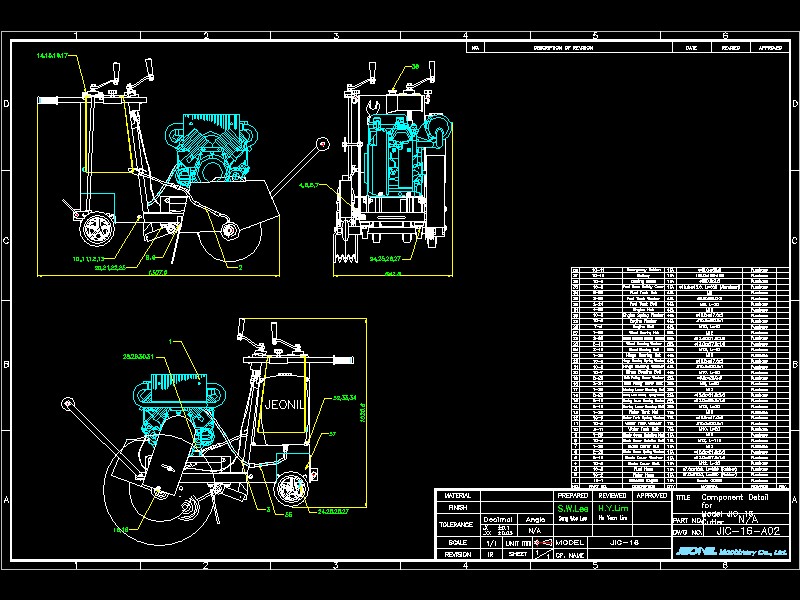Click callout label 4,5,6,7
Screen dimensions: 800x600
(x=309, y=185)
